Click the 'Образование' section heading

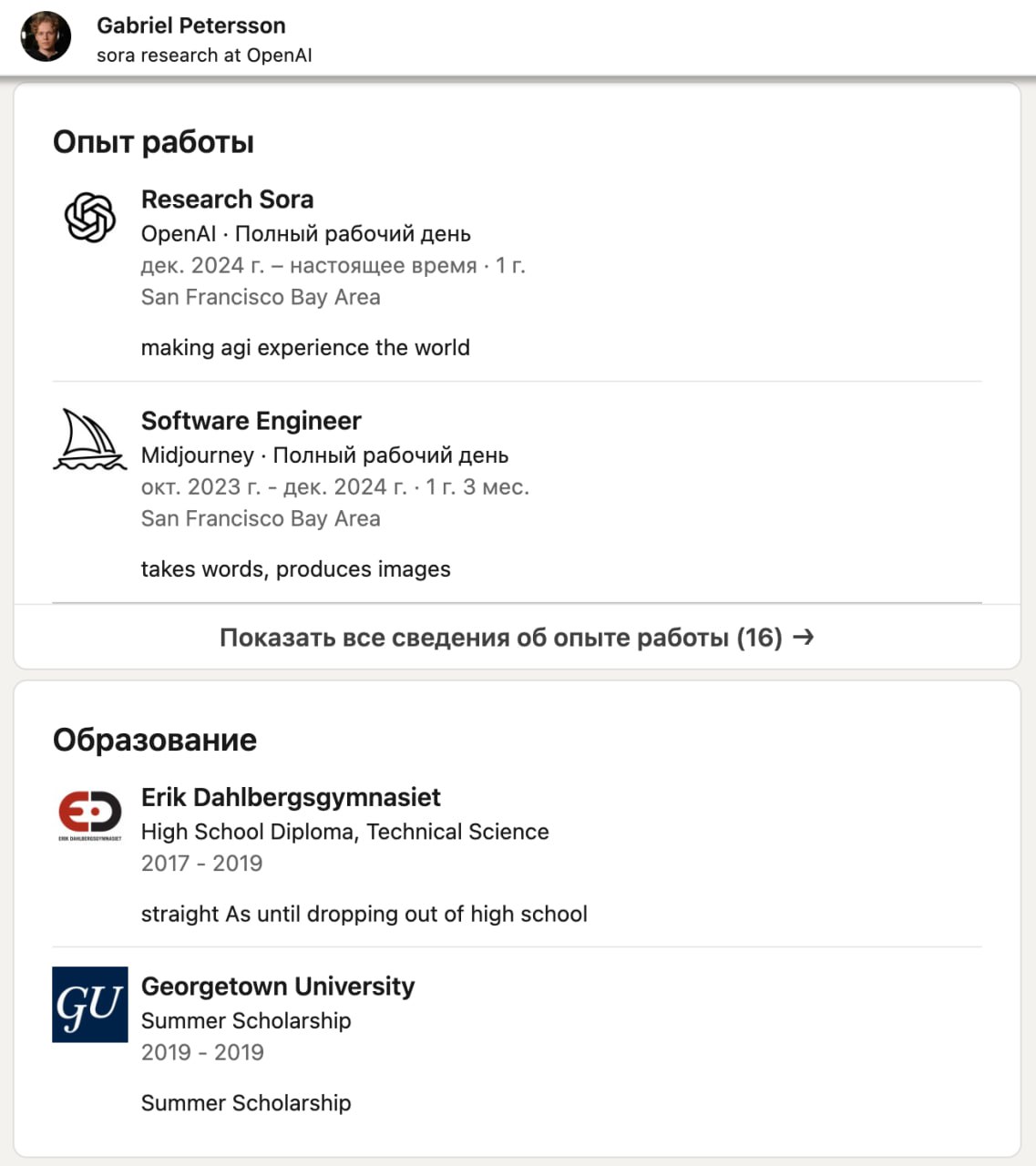click(155, 740)
